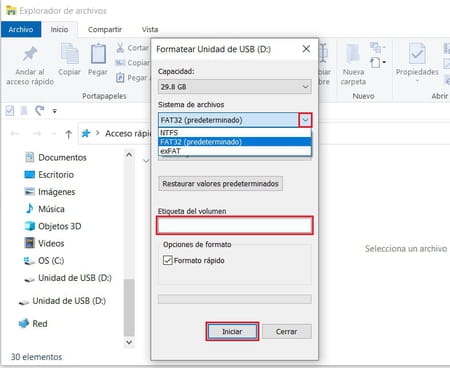This screenshot has height=368, width=450.
Task: Open the quick access toolbar customize arrow
Action: tap(54, 111)
